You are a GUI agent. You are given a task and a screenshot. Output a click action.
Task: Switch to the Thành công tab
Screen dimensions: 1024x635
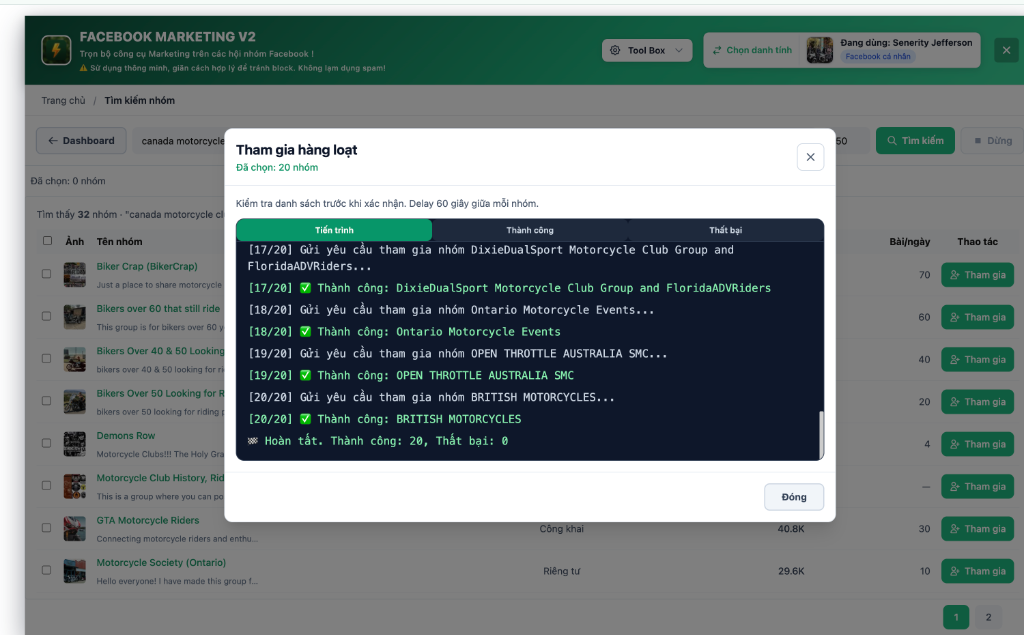(x=530, y=230)
